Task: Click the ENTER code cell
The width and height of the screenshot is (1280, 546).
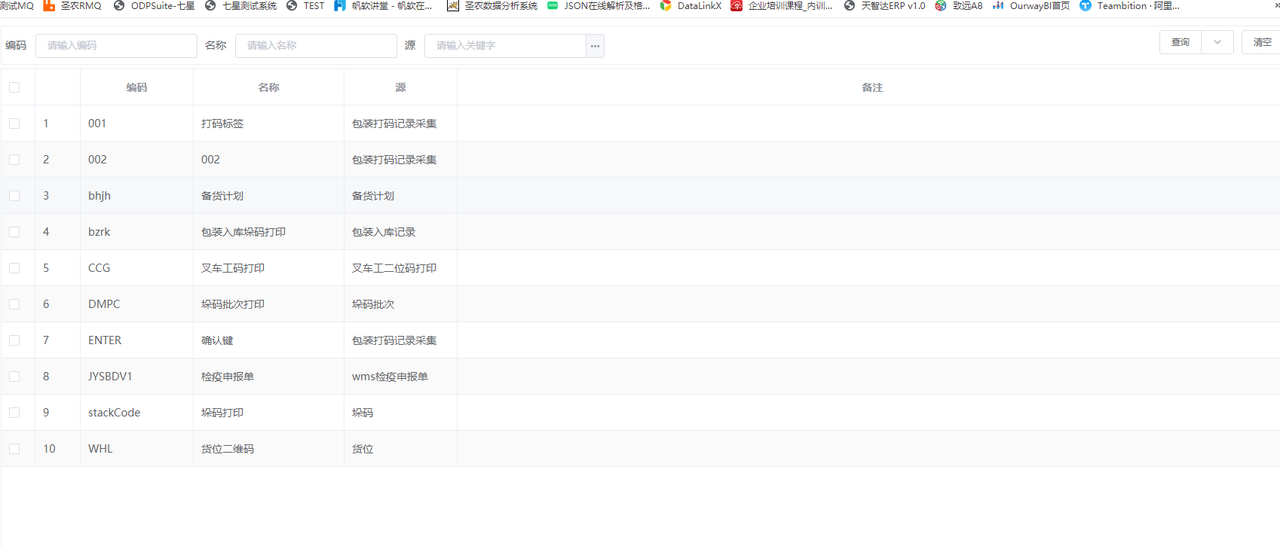Action: tap(137, 340)
